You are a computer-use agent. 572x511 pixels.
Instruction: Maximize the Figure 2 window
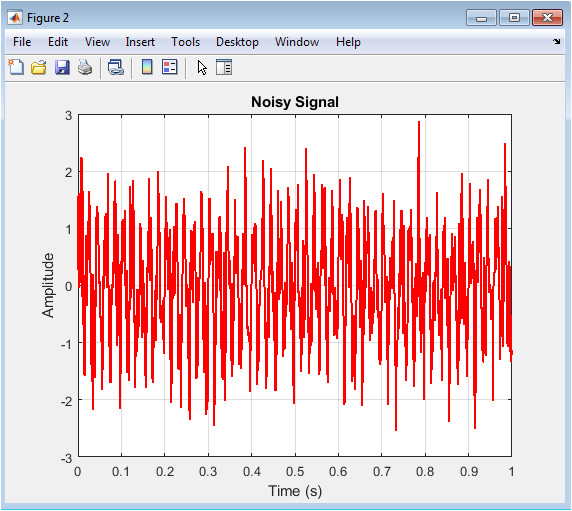(514, 18)
